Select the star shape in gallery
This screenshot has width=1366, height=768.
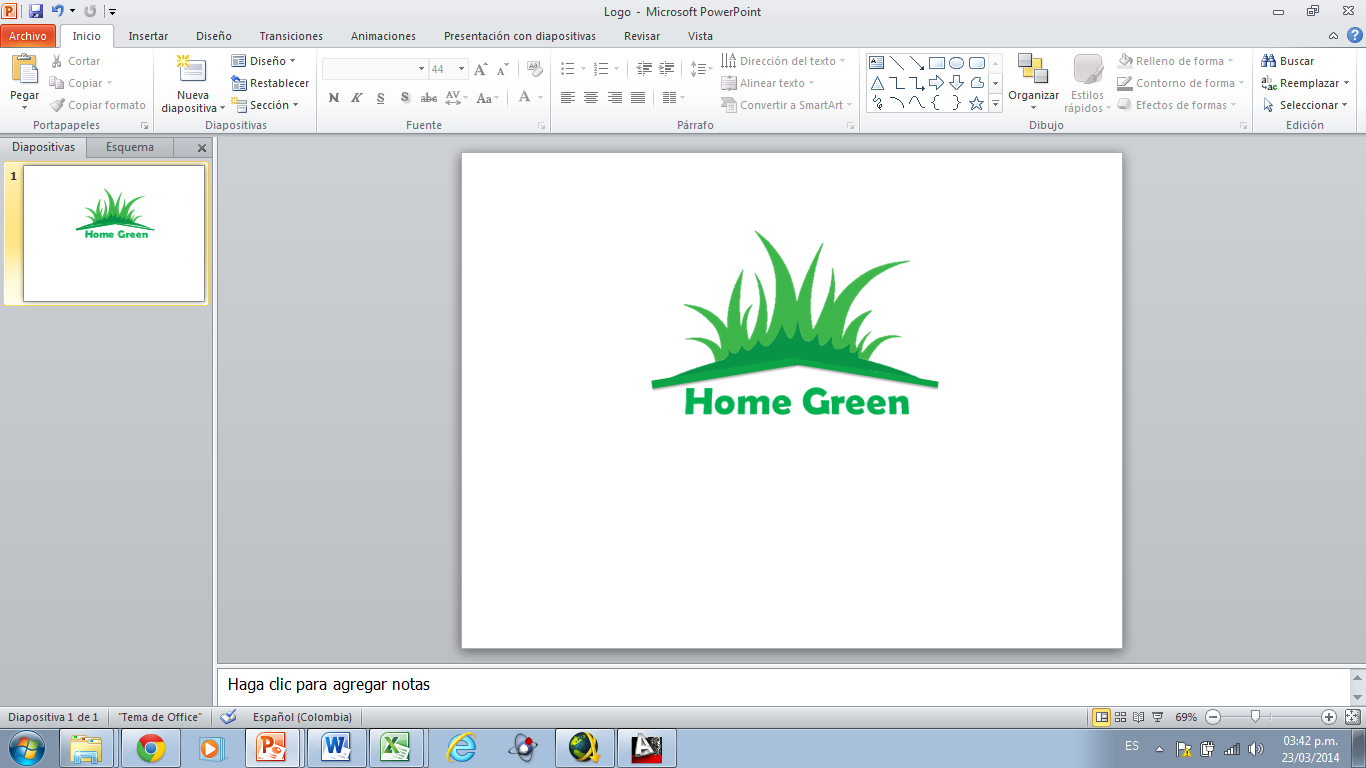point(977,102)
